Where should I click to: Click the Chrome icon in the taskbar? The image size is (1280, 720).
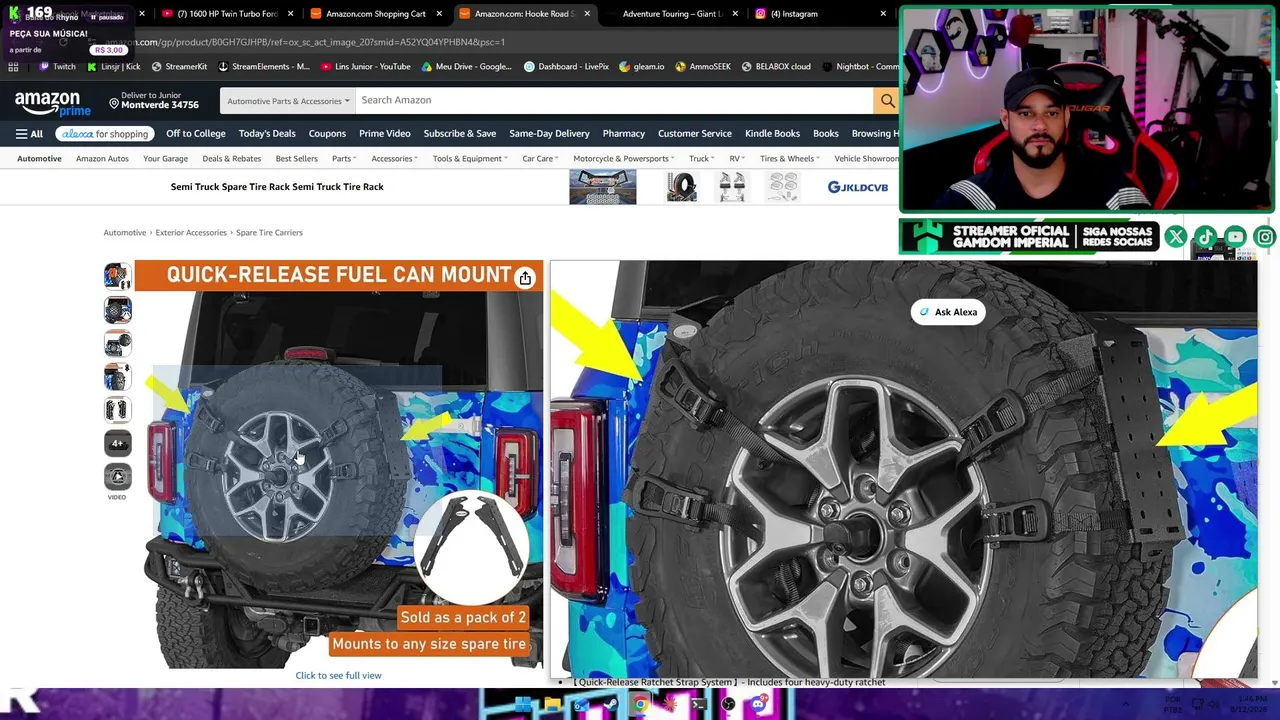640,705
